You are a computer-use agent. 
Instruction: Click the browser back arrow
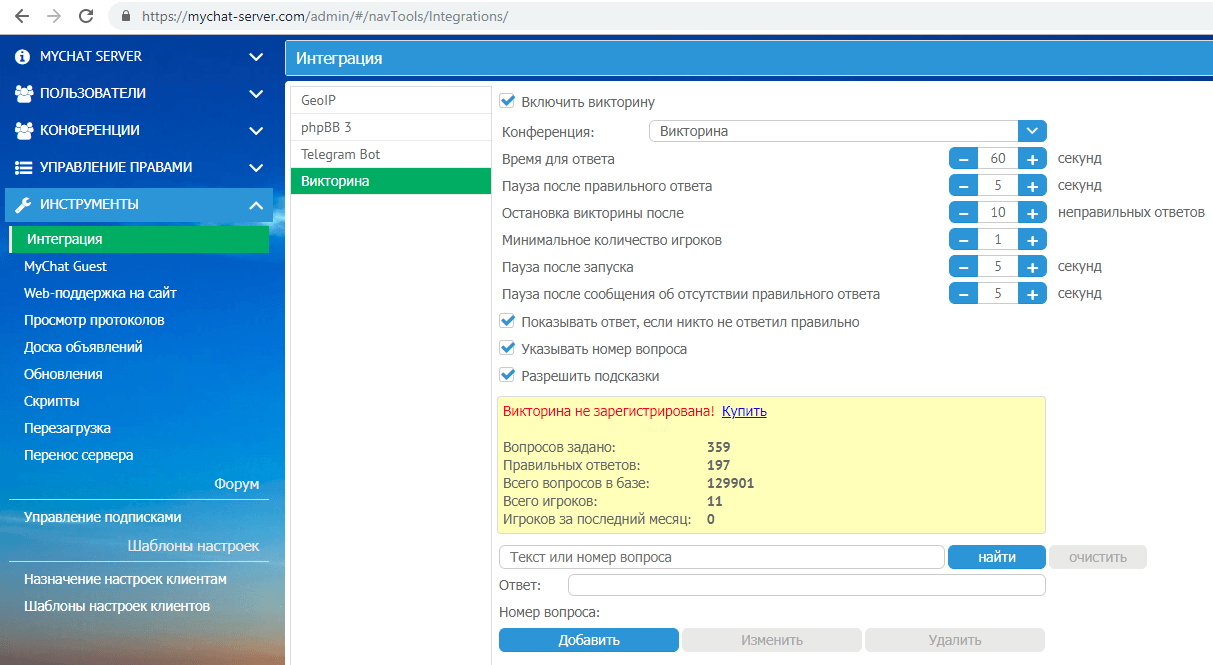[22, 16]
